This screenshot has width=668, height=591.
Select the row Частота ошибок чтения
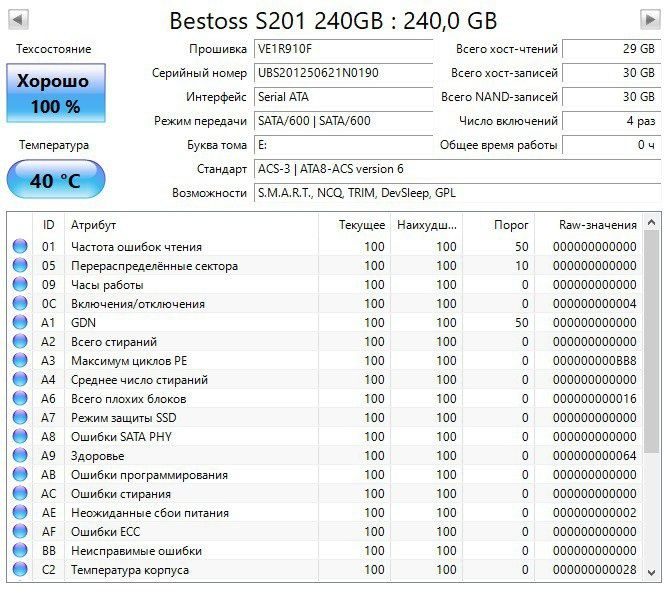[x=325, y=246]
